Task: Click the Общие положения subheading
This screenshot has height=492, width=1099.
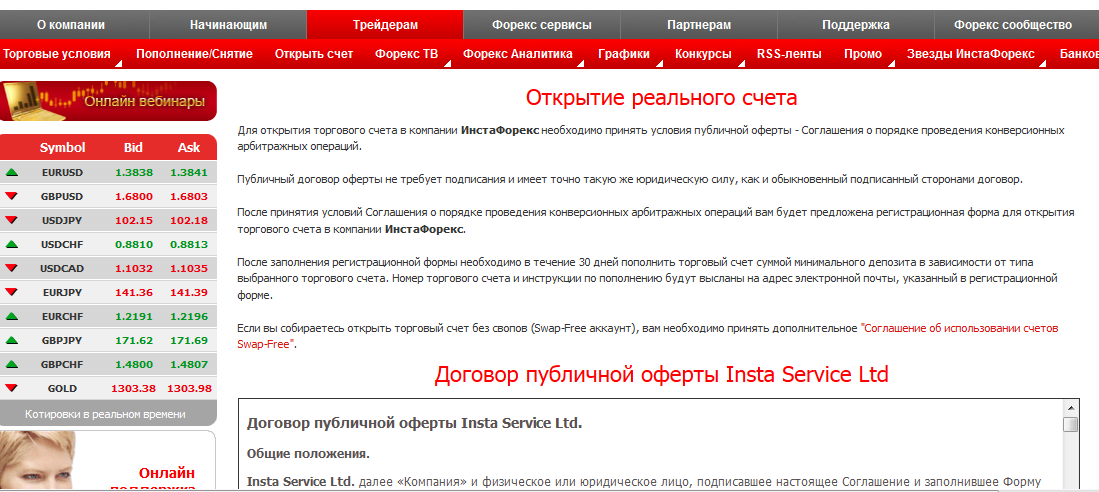Action: 308,453
